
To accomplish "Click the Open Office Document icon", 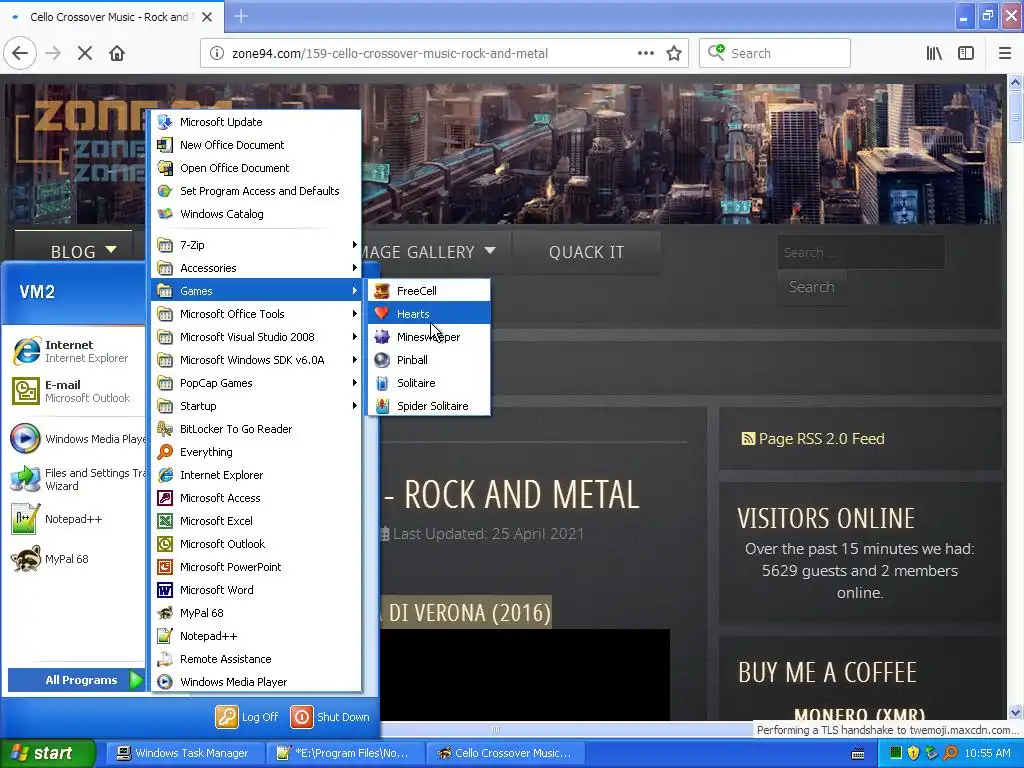I will tap(165, 168).
